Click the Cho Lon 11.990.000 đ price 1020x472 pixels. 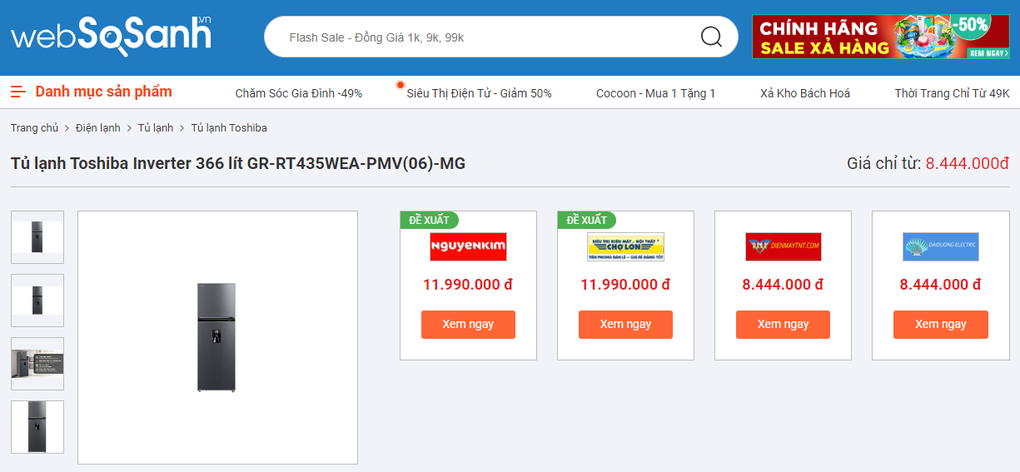(x=625, y=285)
